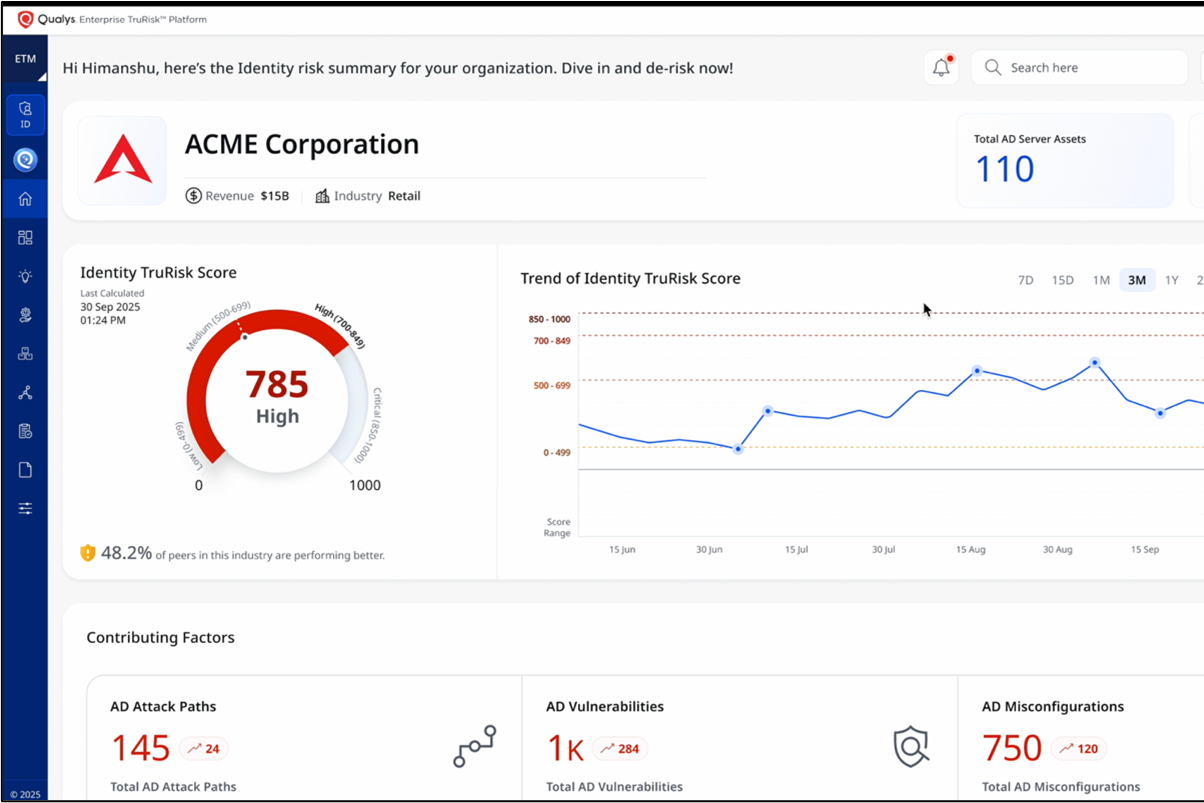Image resolution: width=1204 pixels, height=803 pixels.
Task: Open the stacked boxes assets icon
Action: tap(25, 354)
